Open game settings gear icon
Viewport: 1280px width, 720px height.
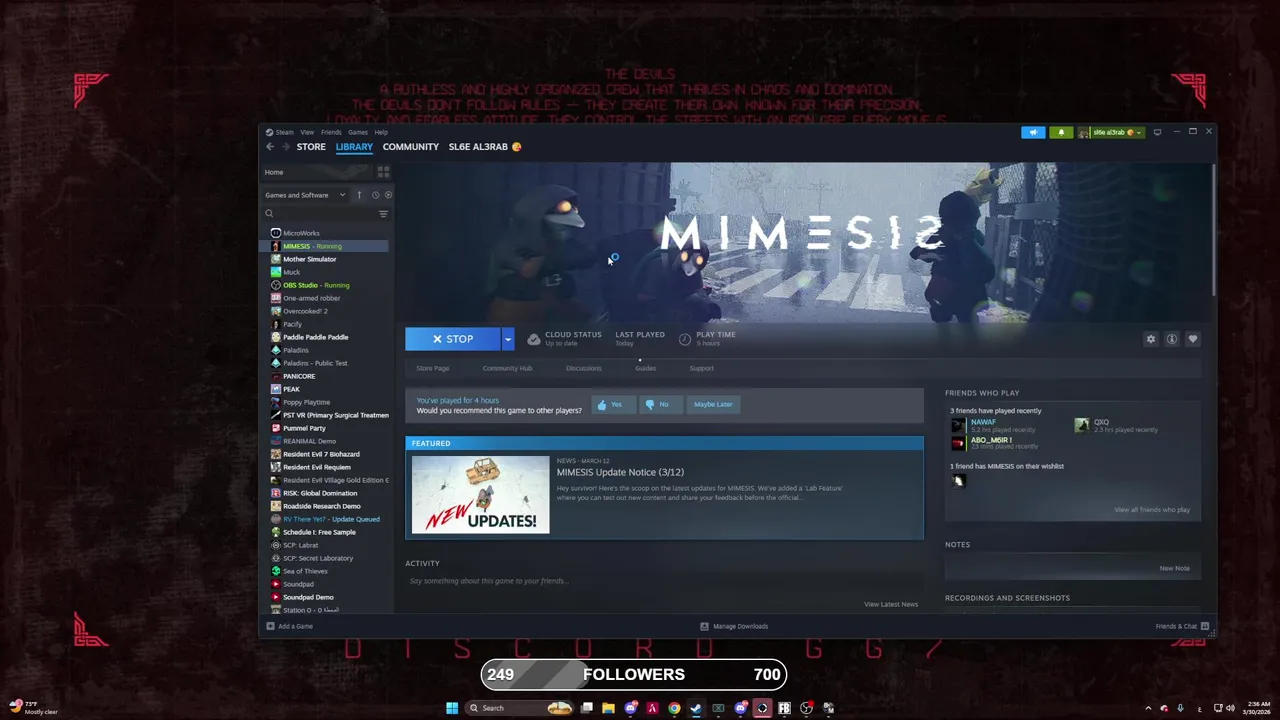click(1151, 339)
